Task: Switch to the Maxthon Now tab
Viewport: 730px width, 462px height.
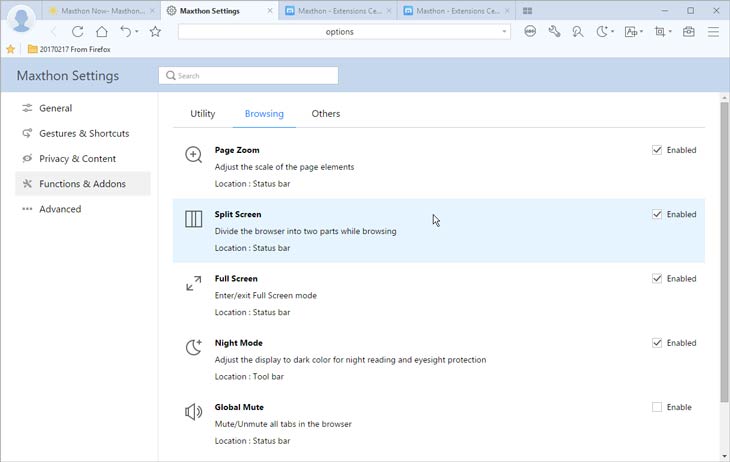Action: point(102,11)
